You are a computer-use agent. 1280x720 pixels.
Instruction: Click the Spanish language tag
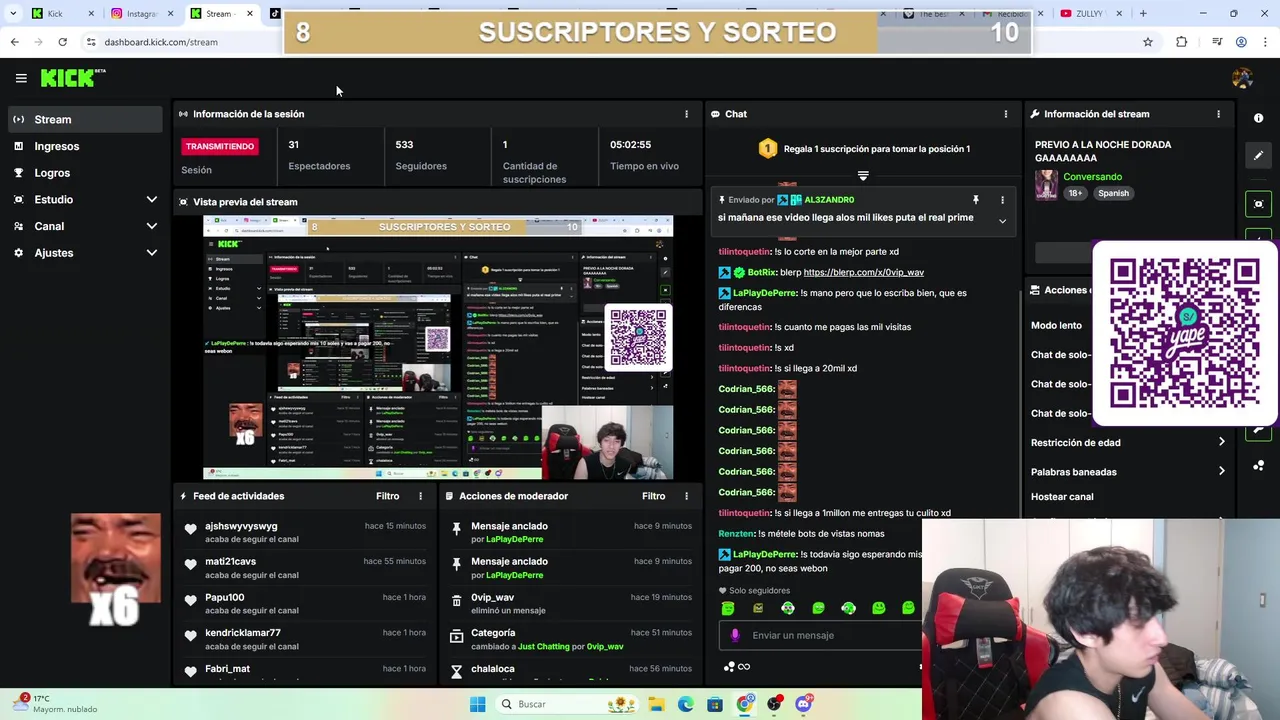tap(1113, 193)
